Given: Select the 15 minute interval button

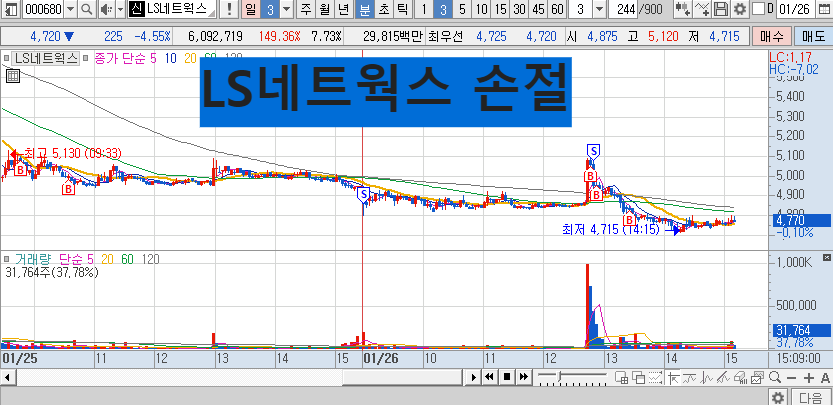Looking at the screenshot, I should (500, 9).
